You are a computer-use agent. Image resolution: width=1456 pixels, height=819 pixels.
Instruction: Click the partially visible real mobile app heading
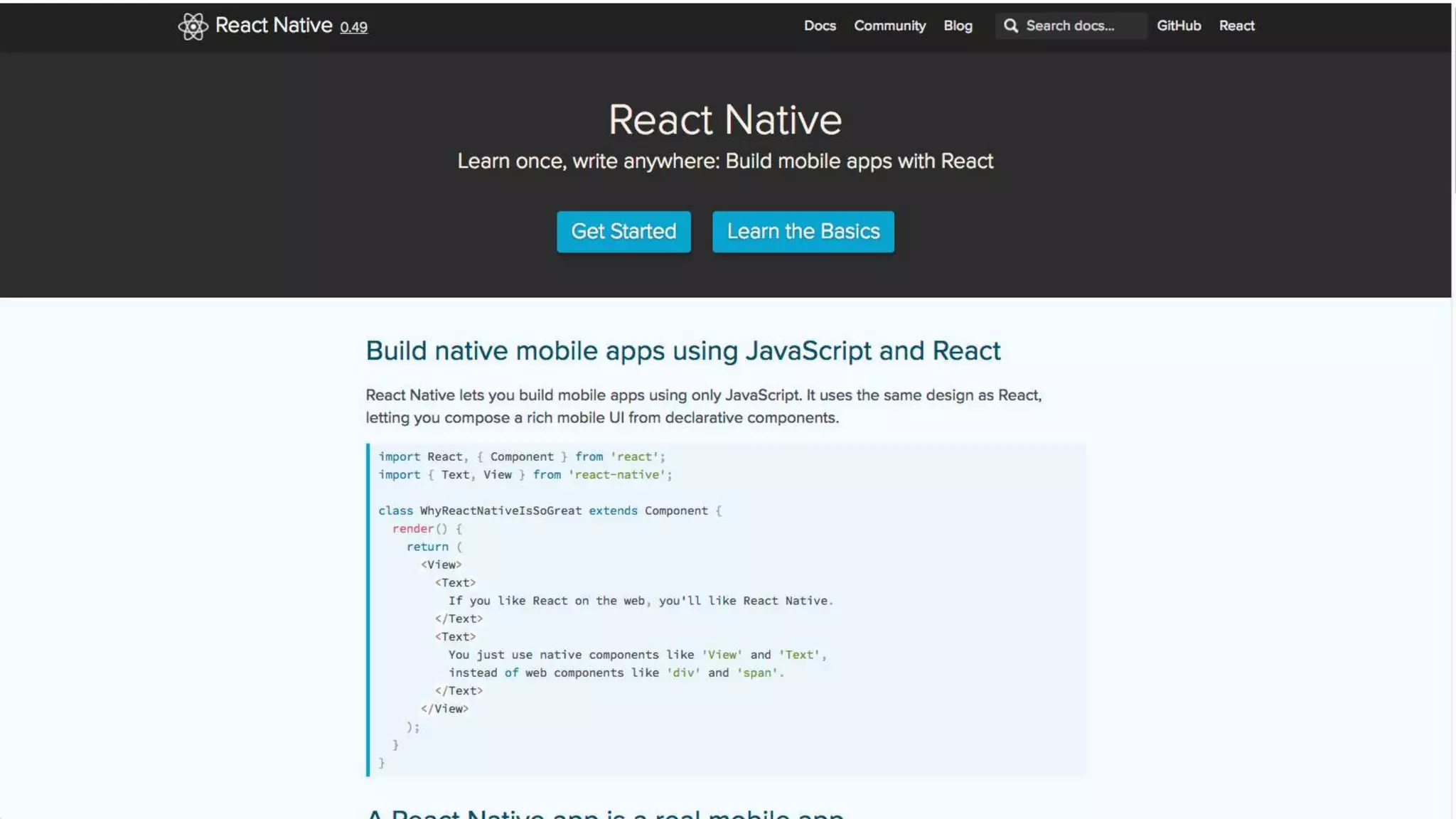click(x=604, y=813)
